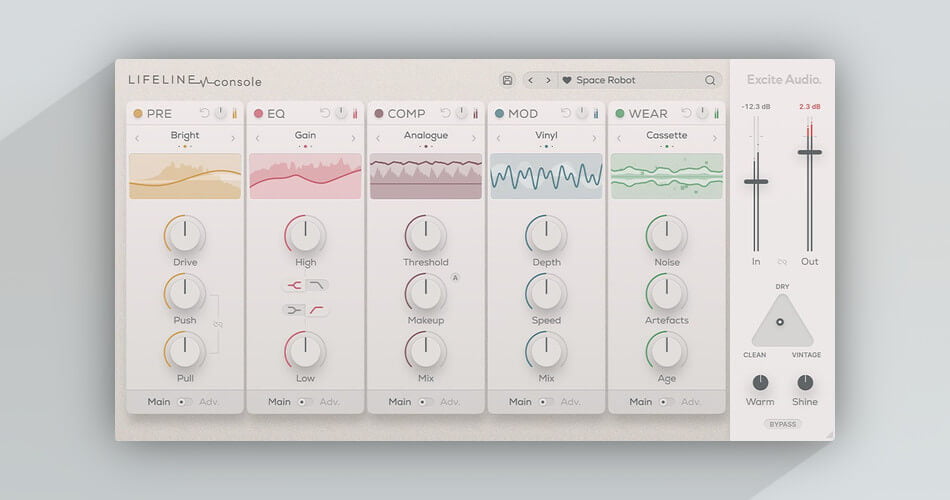Click the Dry/Clean/Vintage triangle mix pad
950x500 pixels.
tap(782, 321)
